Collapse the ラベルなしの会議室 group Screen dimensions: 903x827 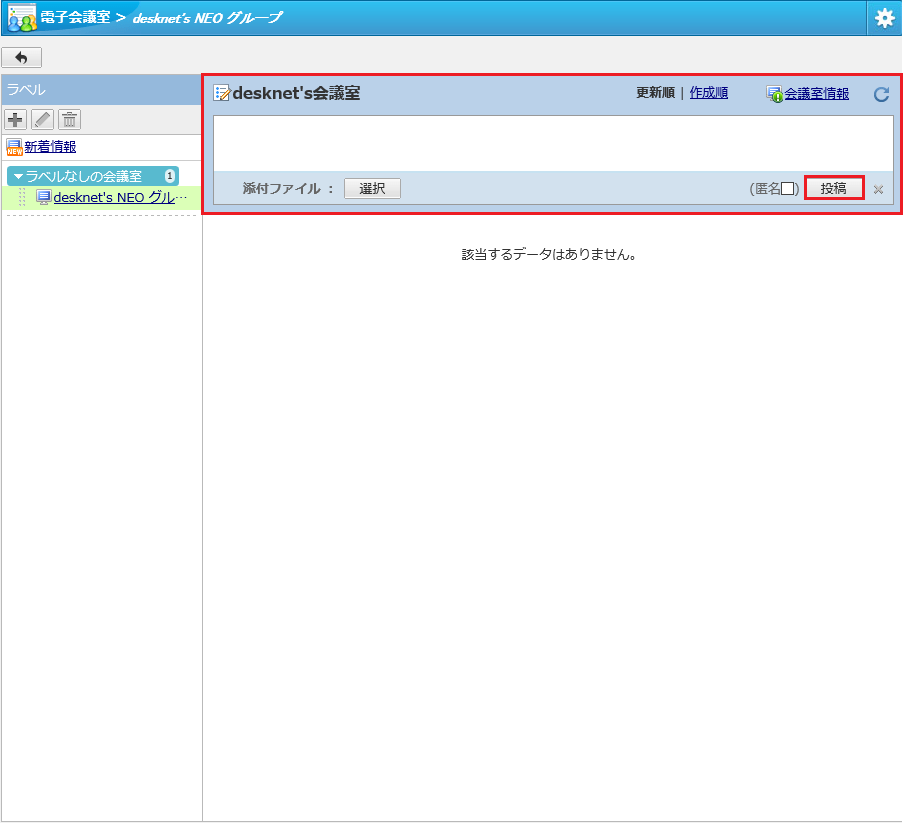click(18, 176)
